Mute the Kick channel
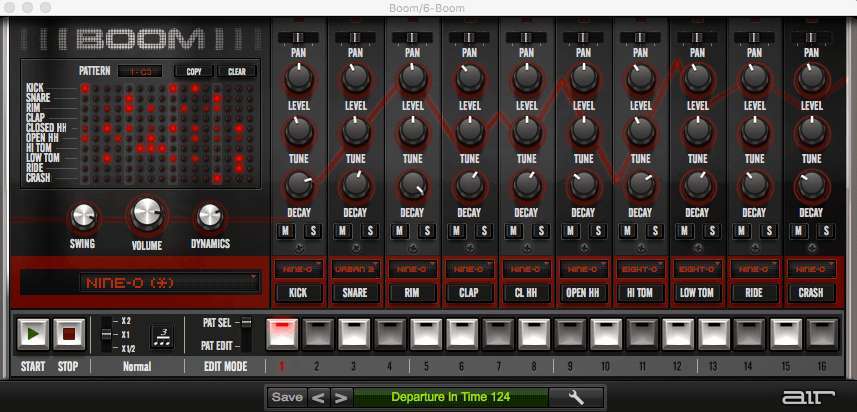The width and height of the screenshot is (857, 412). pyautogui.click(x=286, y=232)
